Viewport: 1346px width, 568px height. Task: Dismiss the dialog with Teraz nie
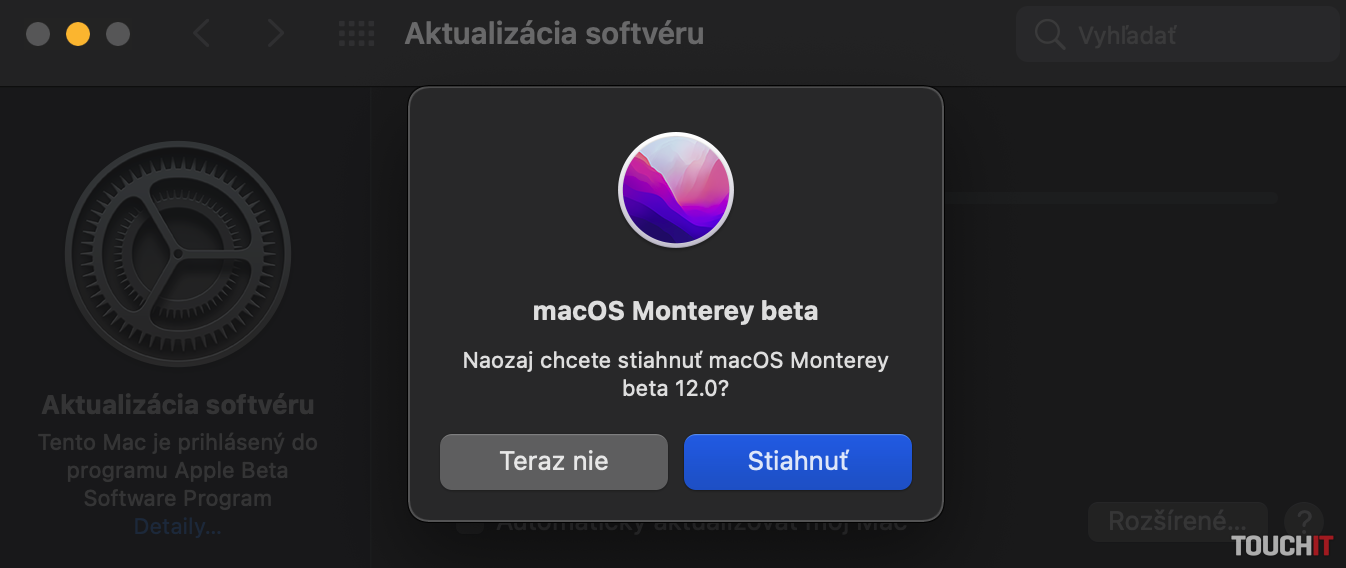click(x=553, y=461)
